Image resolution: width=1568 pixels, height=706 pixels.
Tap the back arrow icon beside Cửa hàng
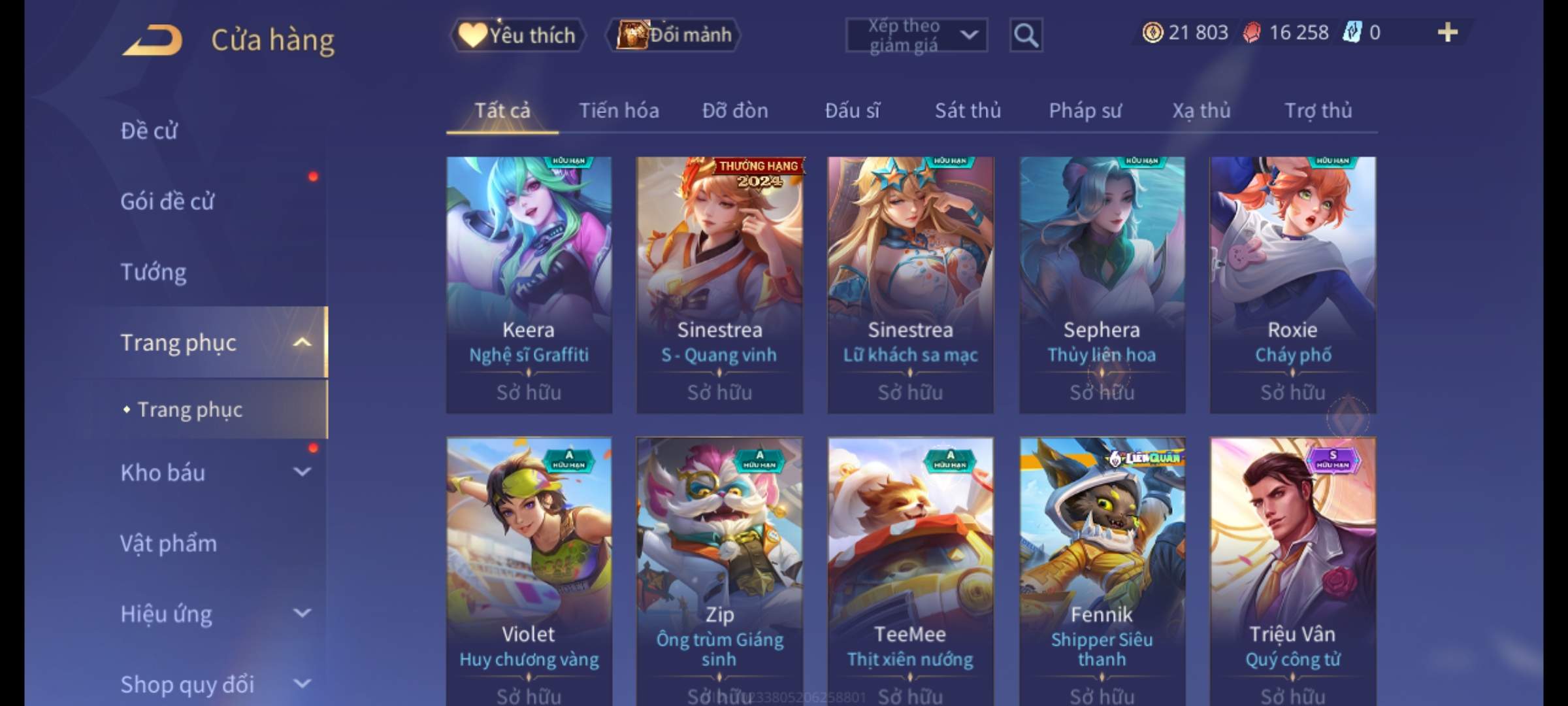pyautogui.click(x=152, y=40)
